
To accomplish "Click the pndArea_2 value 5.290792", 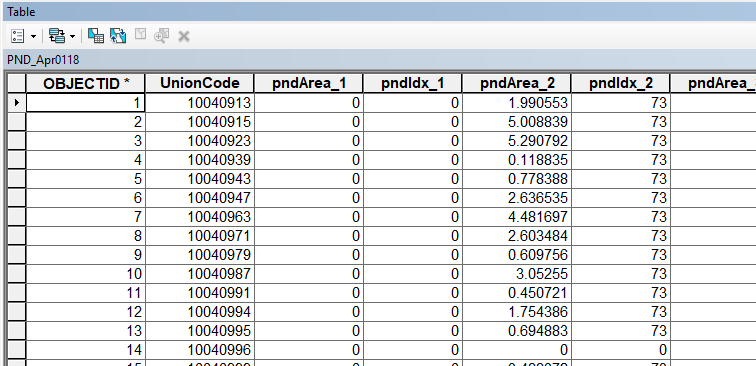I will [x=517, y=141].
